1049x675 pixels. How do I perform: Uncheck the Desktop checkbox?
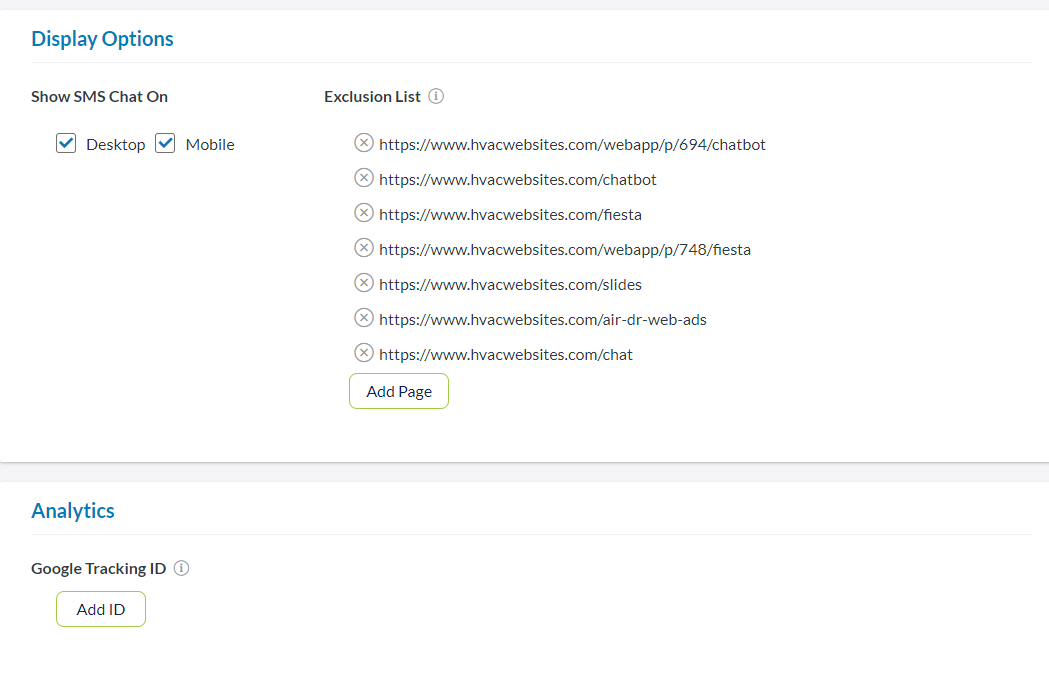point(66,144)
